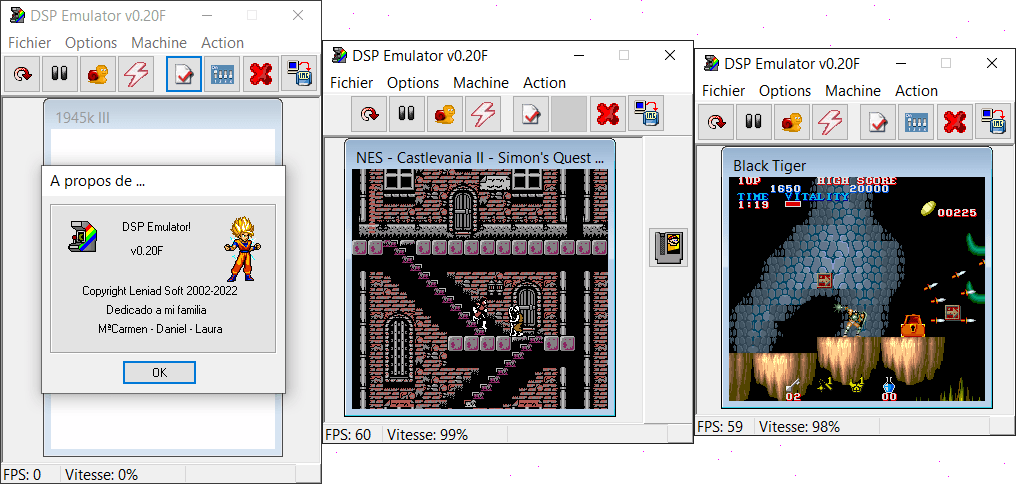1016x484 pixels.
Task: Open Machine menu in left window
Action: (x=159, y=43)
